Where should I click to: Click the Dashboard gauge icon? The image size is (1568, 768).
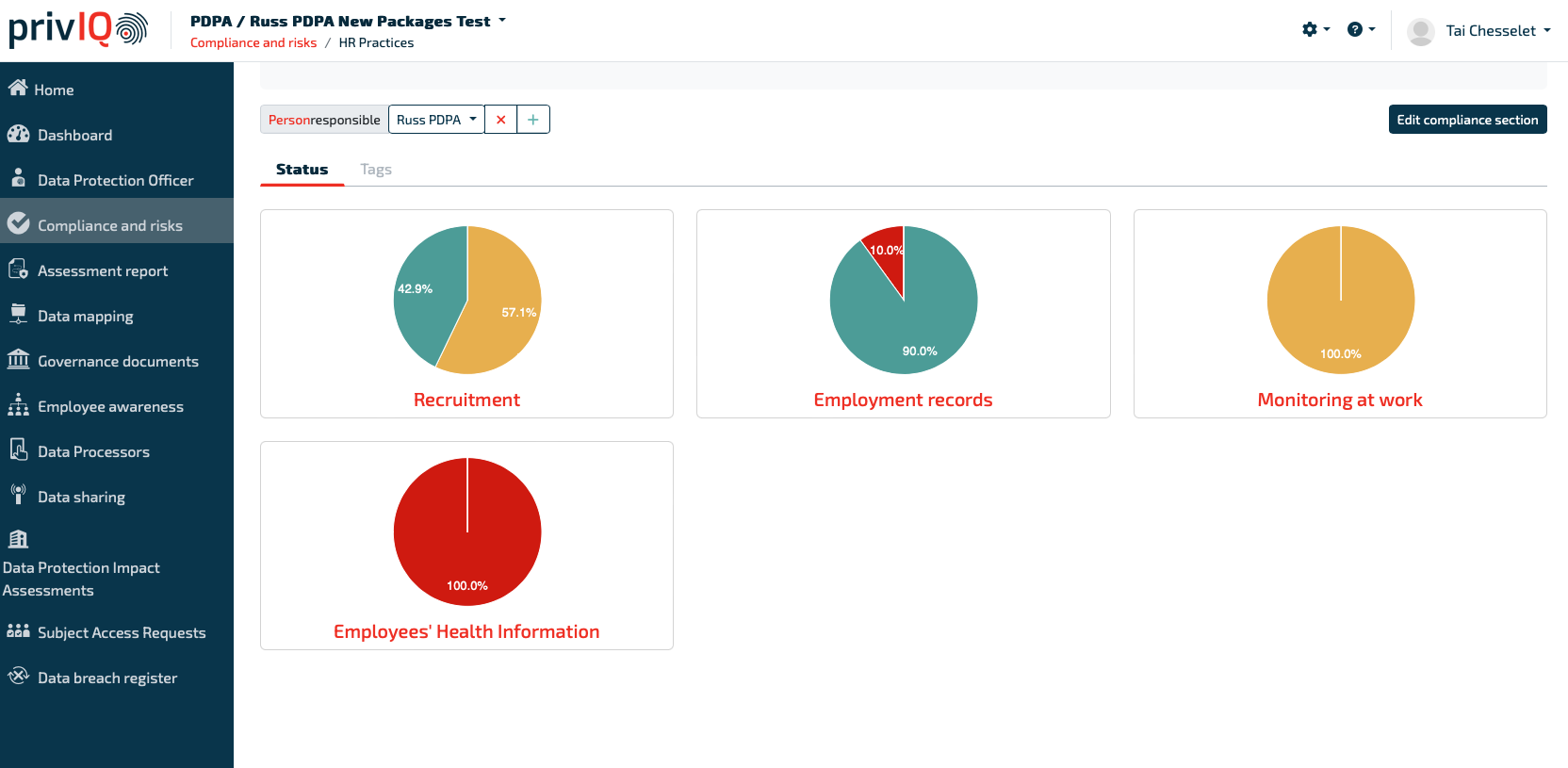tap(18, 134)
